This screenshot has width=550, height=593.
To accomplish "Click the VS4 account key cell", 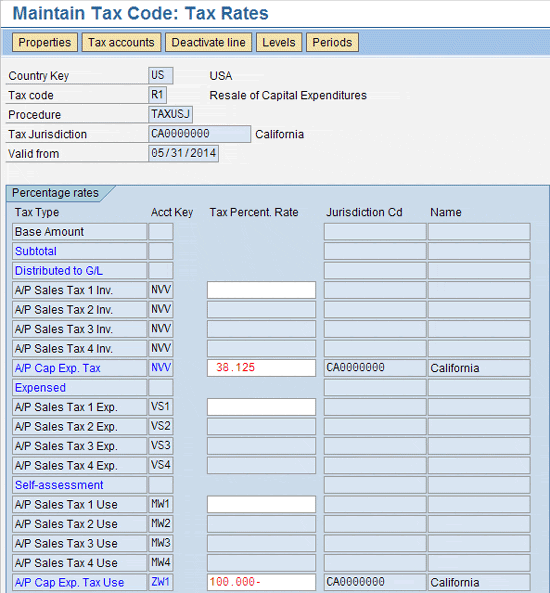I will 161,465.
